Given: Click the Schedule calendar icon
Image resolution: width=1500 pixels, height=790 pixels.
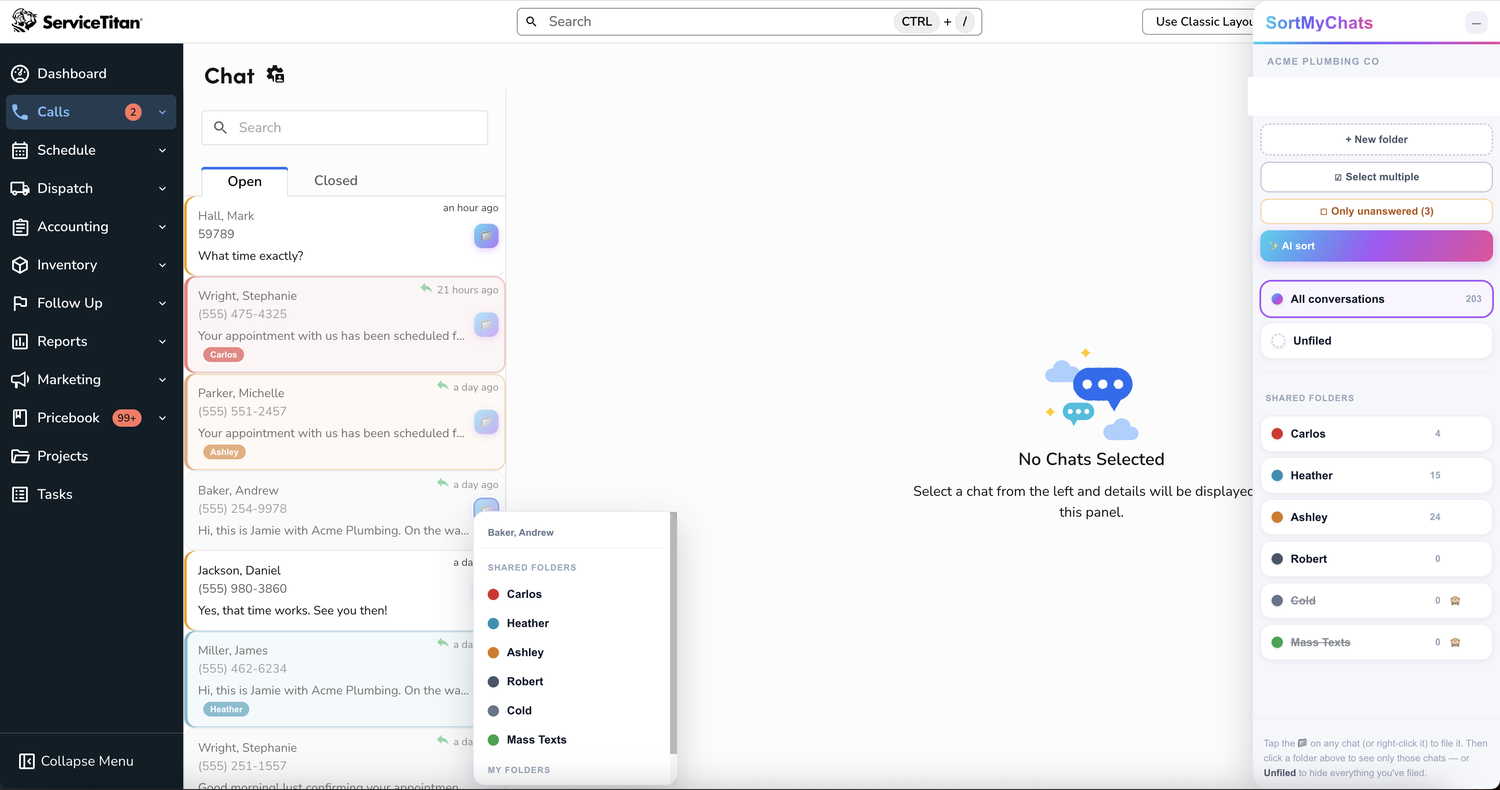Looking at the screenshot, I should click(x=20, y=150).
